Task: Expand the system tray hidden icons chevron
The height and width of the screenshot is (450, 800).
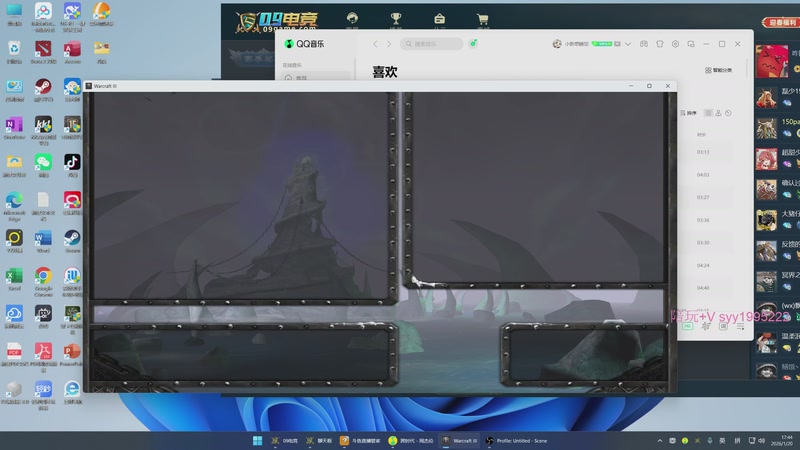Action: (660, 440)
